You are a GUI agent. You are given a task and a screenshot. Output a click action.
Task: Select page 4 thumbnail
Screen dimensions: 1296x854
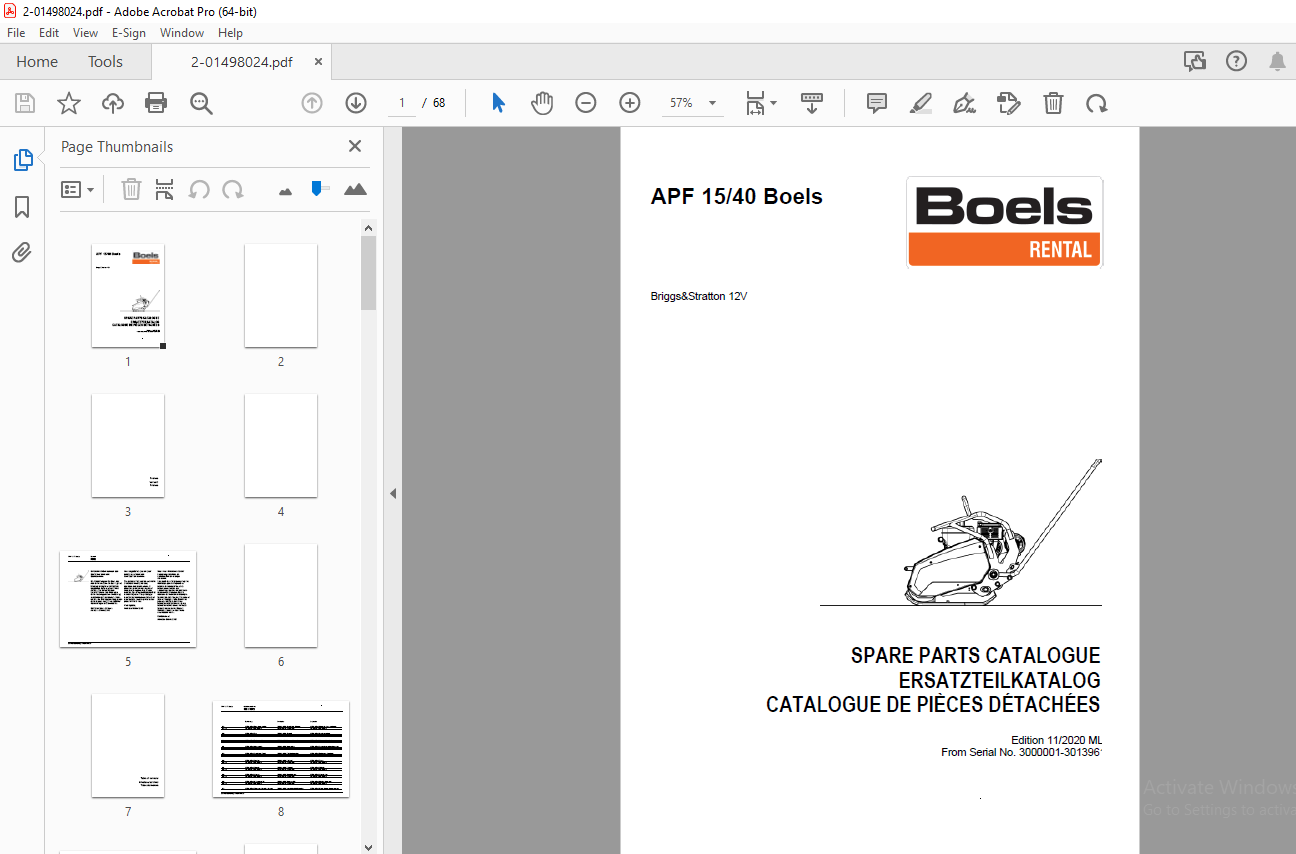click(x=281, y=446)
